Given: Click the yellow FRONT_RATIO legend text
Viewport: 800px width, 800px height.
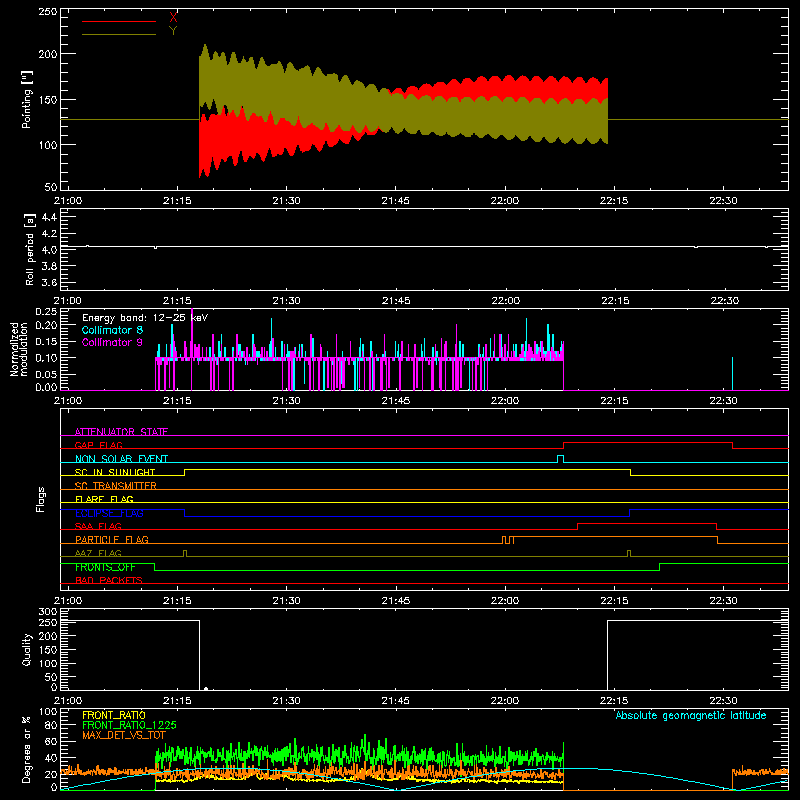Looking at the screenshot, I should click(x=114, y=715).
